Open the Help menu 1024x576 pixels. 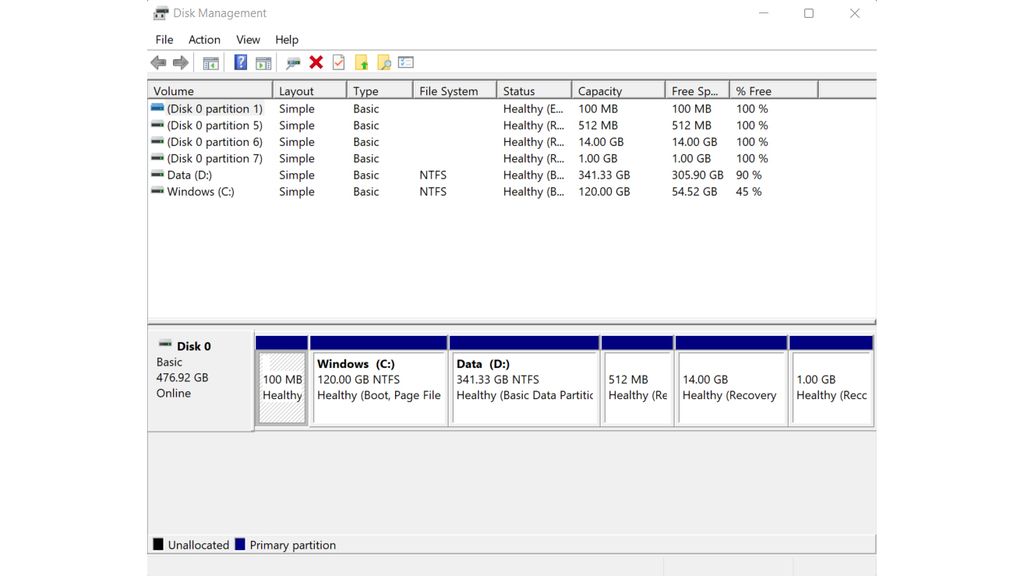[x=287, y=39]
